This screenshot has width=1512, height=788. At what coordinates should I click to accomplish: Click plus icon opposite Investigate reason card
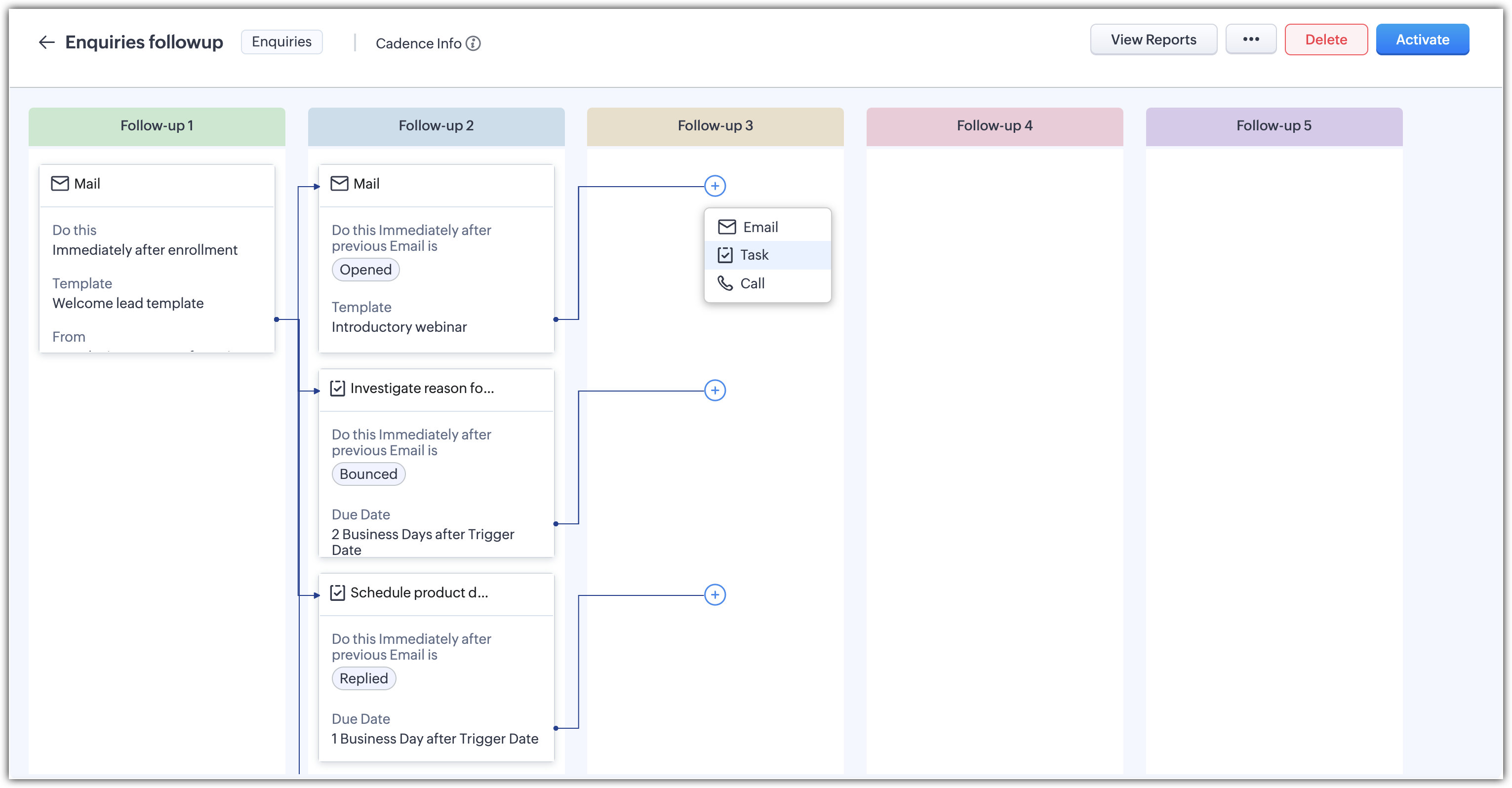[x=715, y=390]
